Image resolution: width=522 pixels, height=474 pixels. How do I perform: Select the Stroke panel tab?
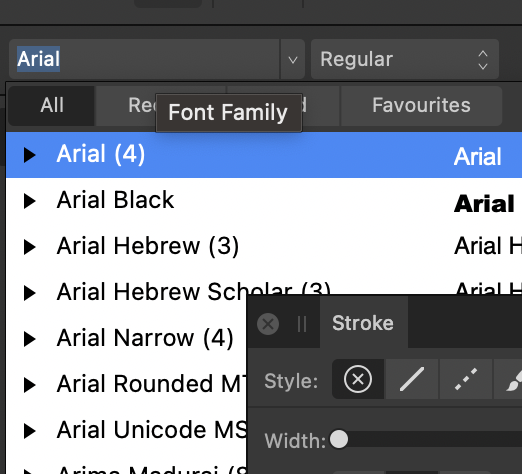[x=363, y=323]
